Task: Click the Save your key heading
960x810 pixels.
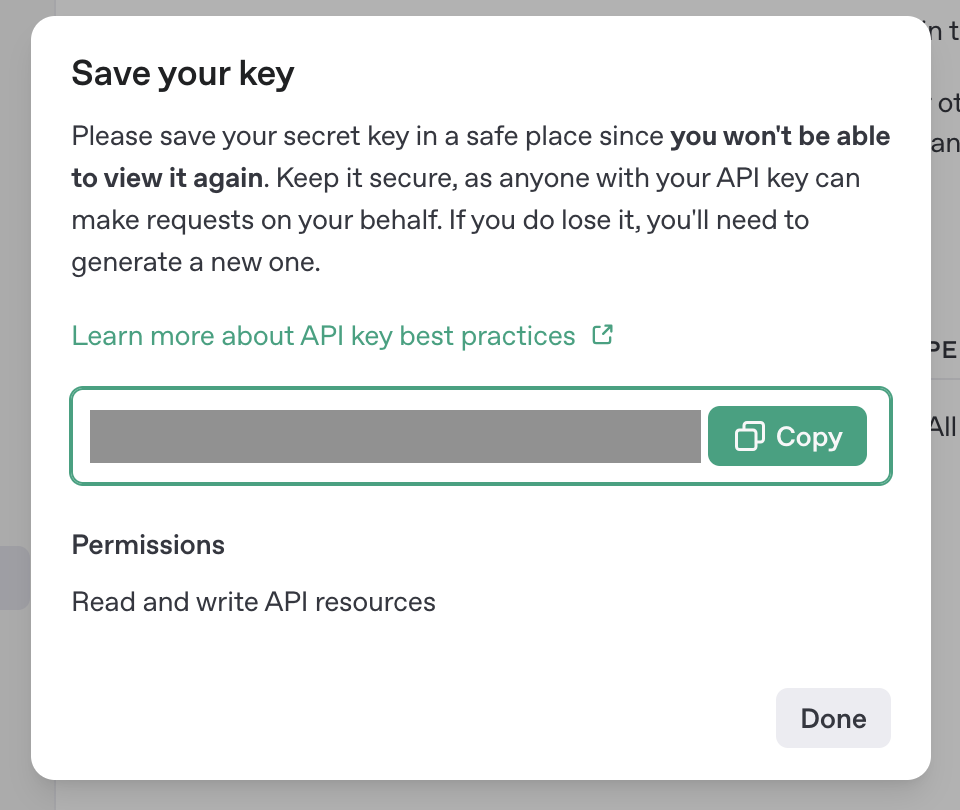Action: [182, 74]
